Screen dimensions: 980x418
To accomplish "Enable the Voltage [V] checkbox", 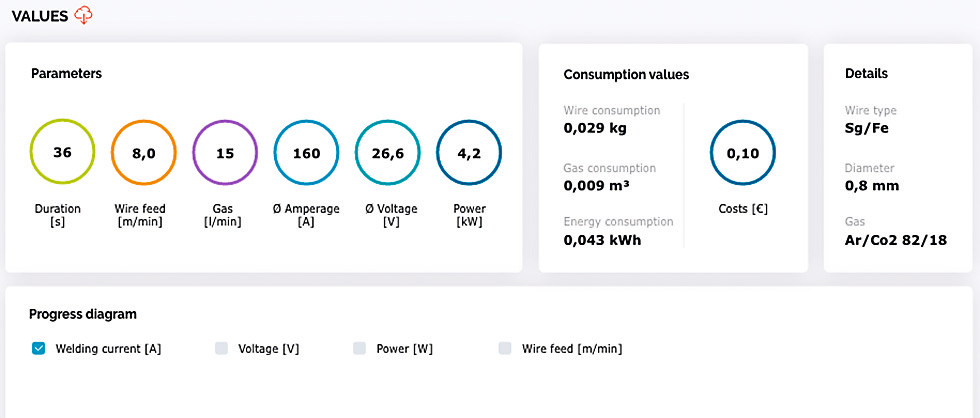I will click(x=222, y=348).
